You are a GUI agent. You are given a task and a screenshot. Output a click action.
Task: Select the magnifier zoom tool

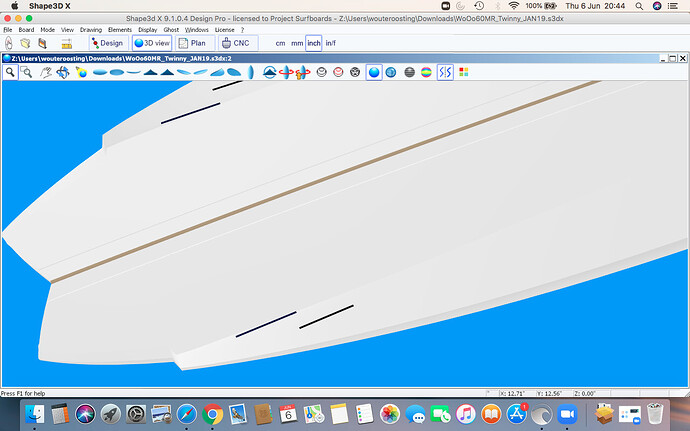pyautogui.click(x=11, y=73)
